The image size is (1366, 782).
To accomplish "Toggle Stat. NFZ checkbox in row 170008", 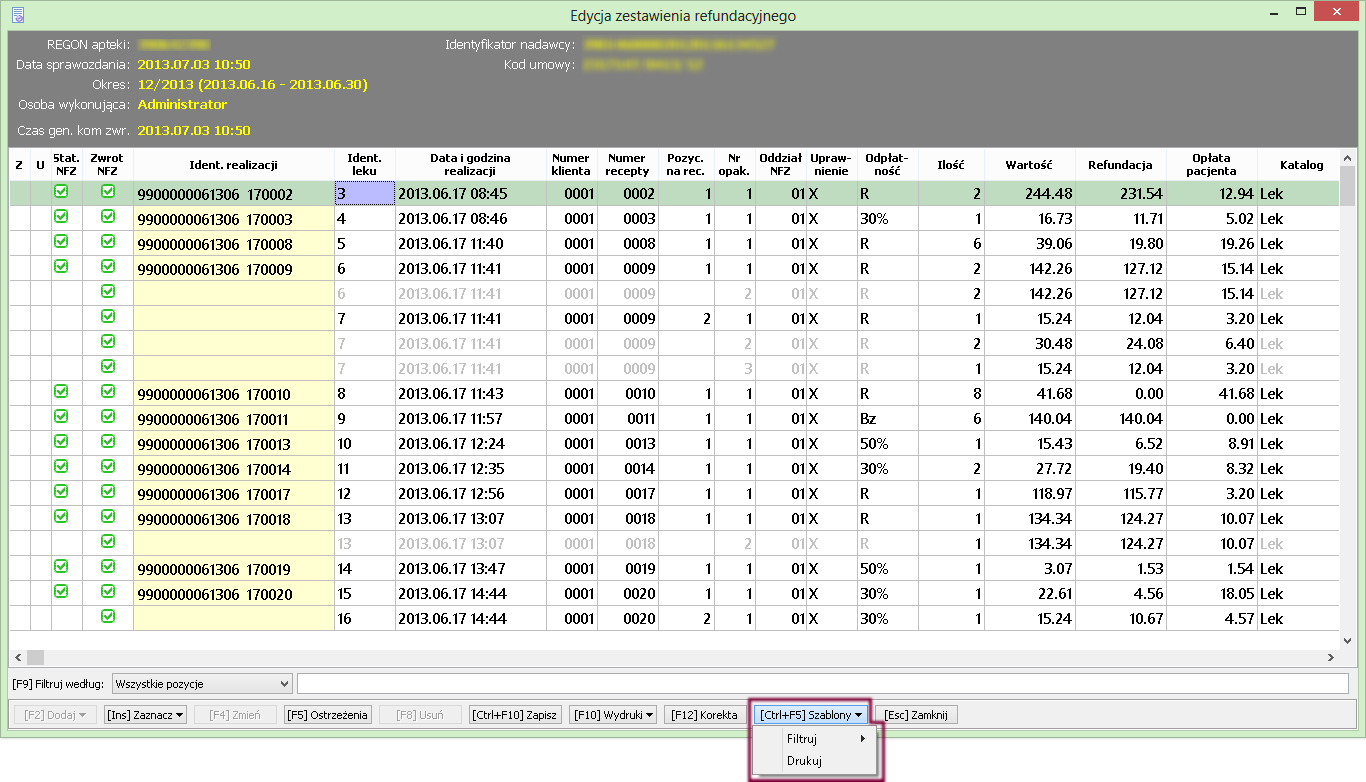I will 61,241.
